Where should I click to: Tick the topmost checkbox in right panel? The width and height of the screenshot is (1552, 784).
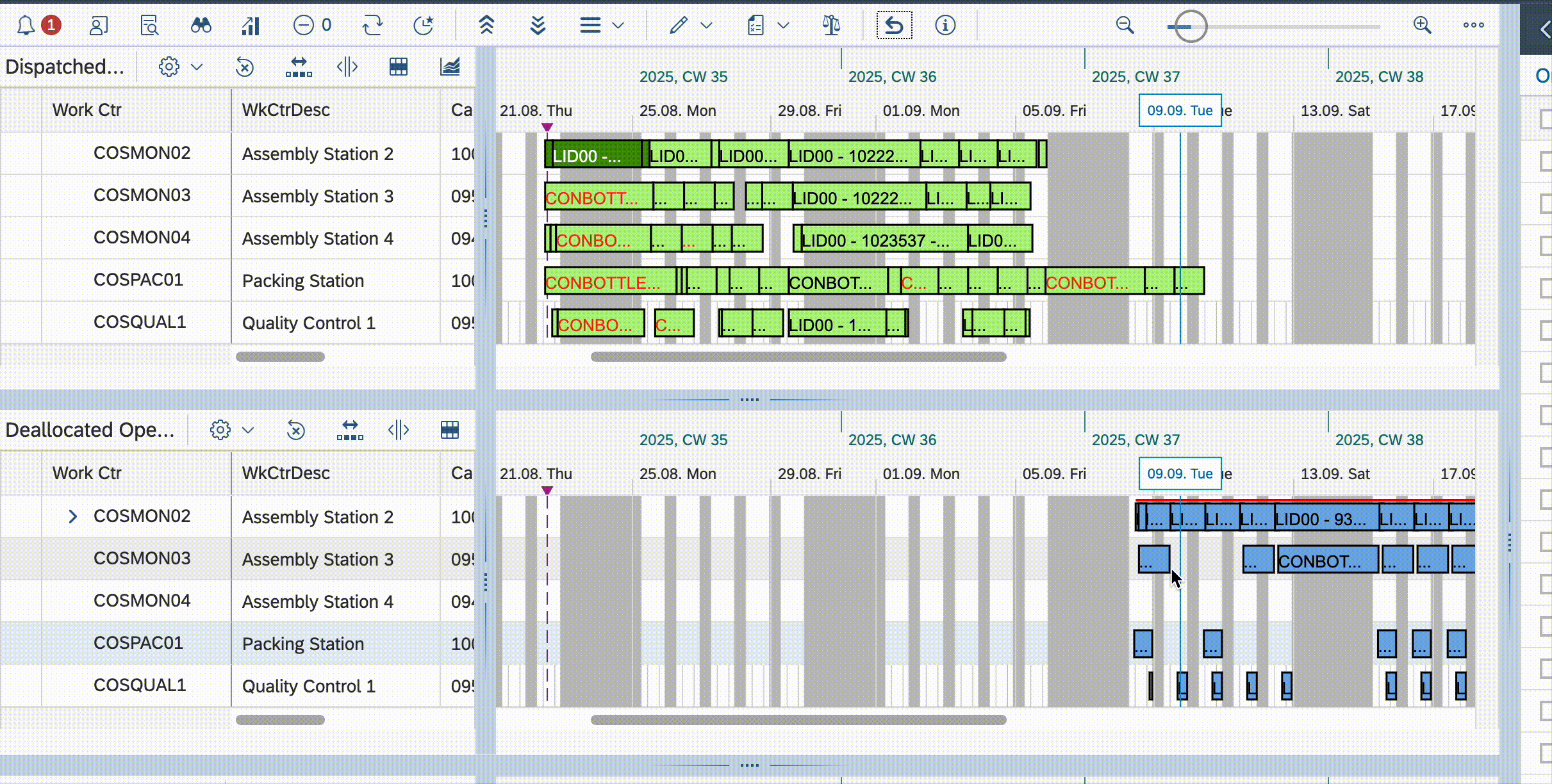(1546, 118)
